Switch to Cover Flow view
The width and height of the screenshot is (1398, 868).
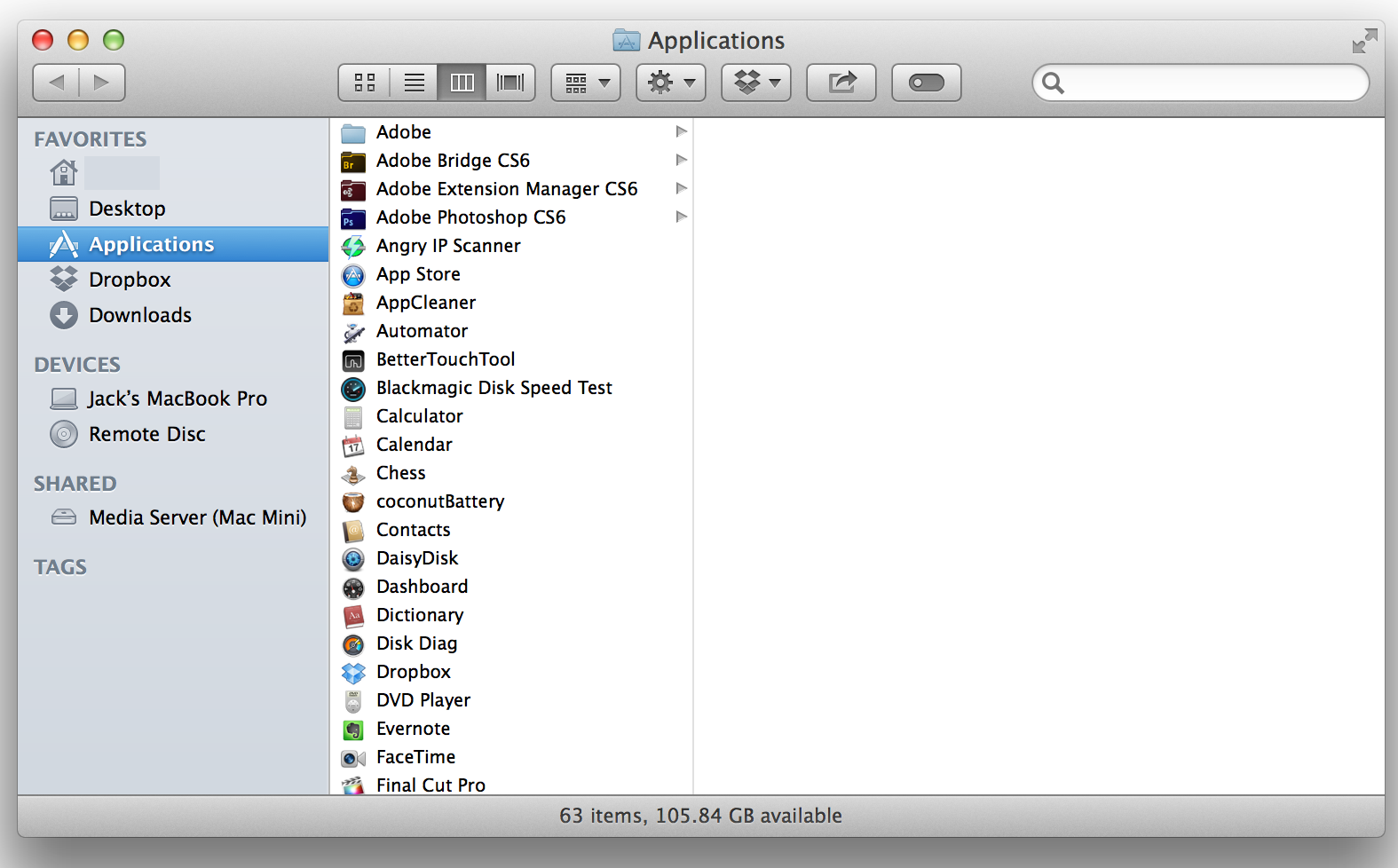(510, 83)
